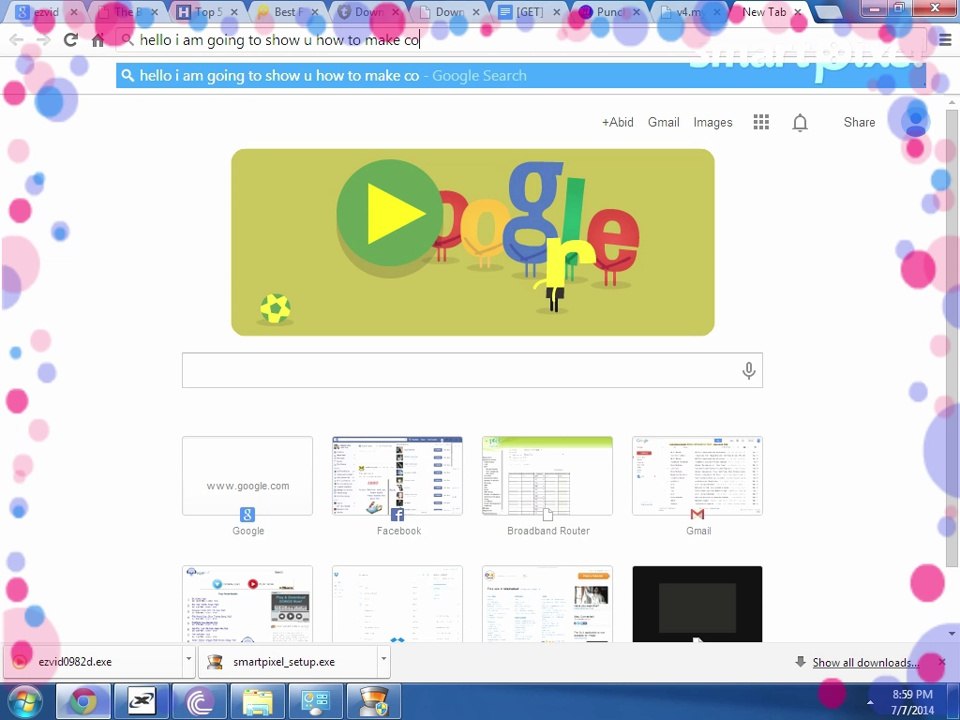Open the account avatar icon

click(915, 121)
